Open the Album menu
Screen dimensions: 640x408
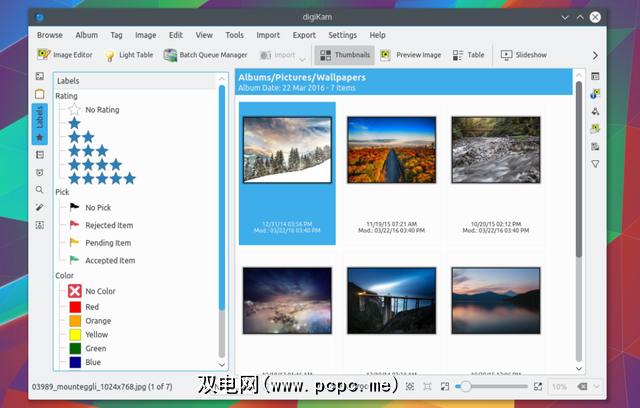[x=87, y=35]
